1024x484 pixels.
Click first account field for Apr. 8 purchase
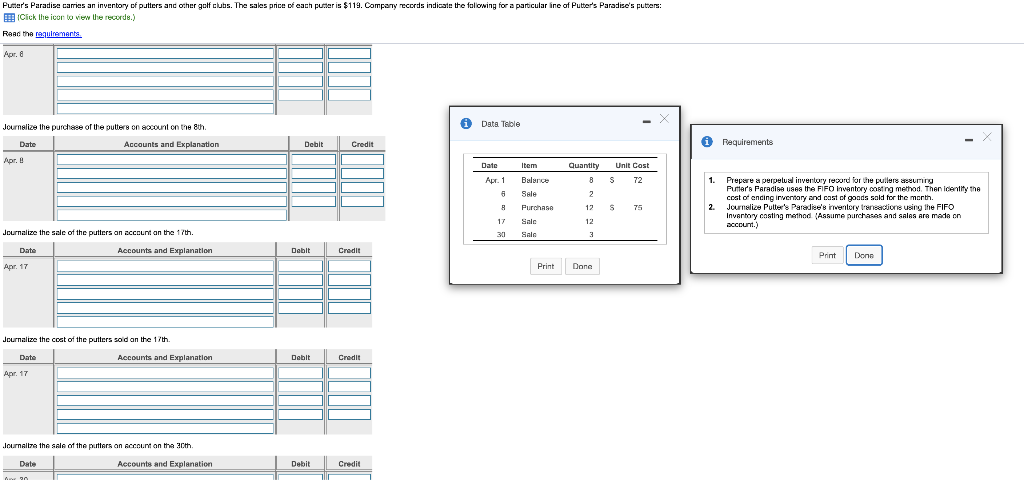coord(172,159)
